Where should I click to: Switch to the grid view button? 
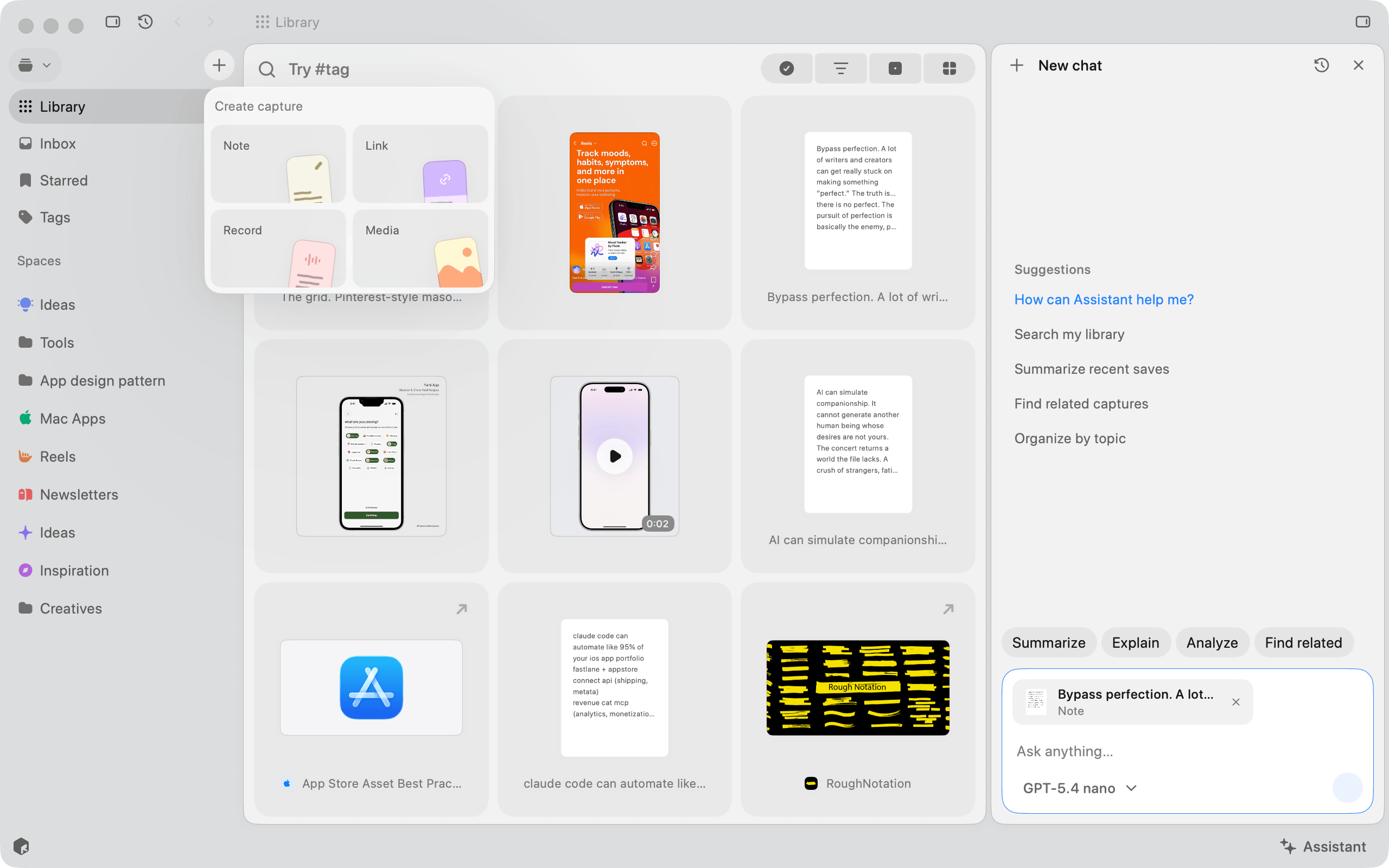click(950, 68)
